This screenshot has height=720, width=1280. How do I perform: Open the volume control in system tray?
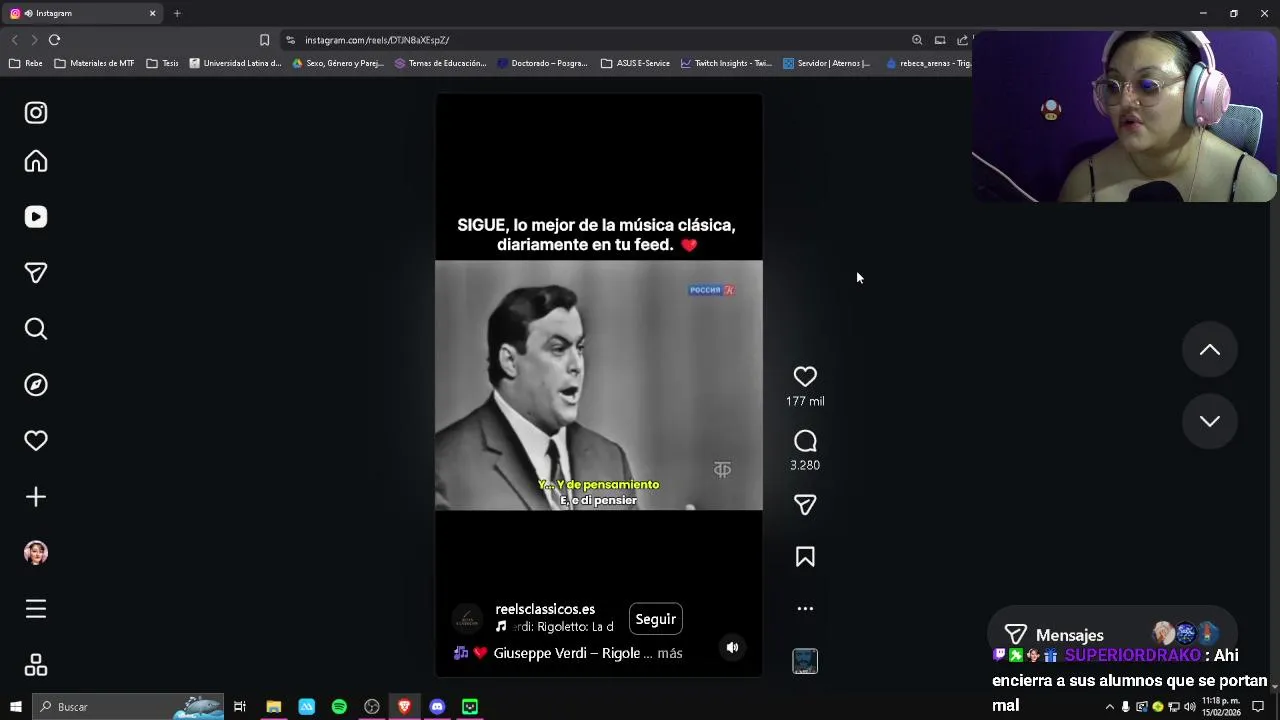coord(1190,707)
